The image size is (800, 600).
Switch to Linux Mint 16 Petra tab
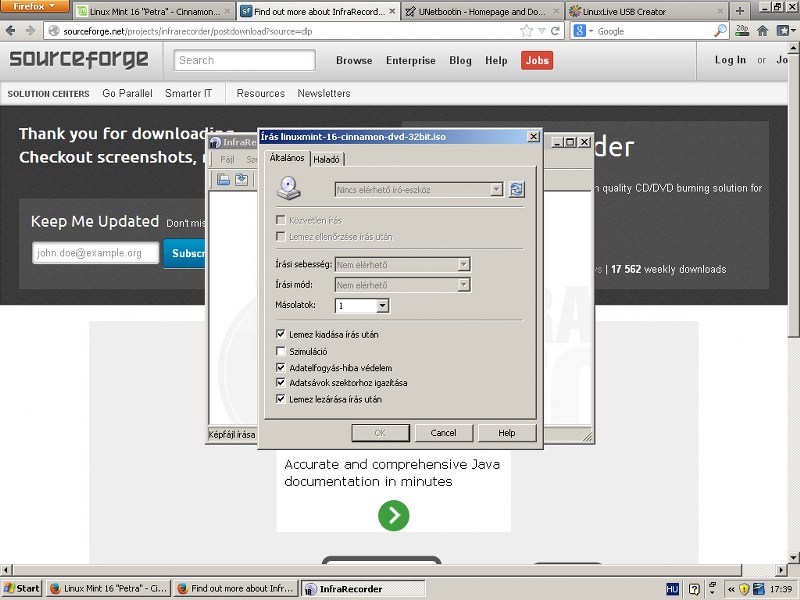[154, 11]
